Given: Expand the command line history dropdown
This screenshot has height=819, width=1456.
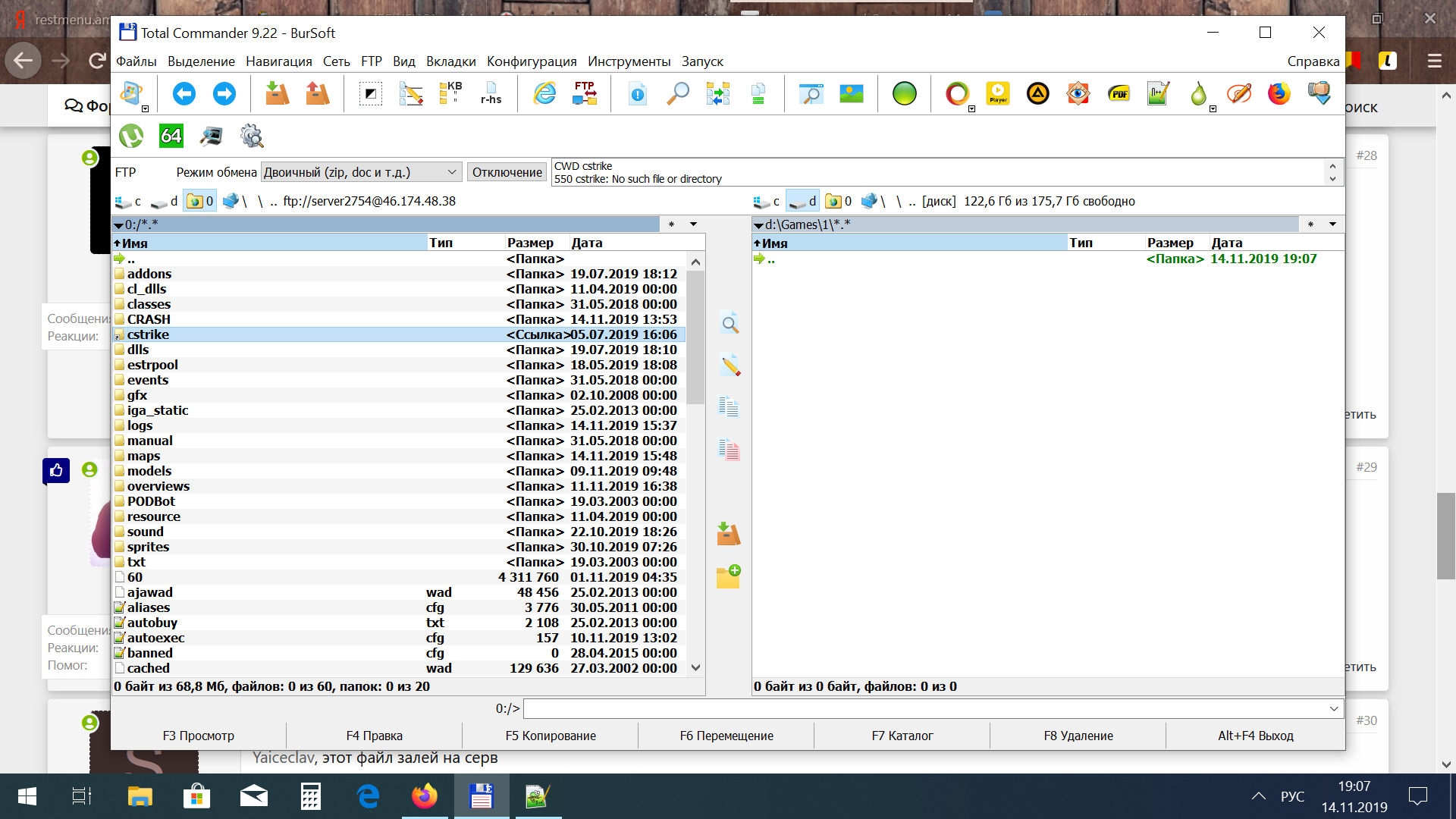Looking at the screenshot, I should click(x=1334, y=709).
